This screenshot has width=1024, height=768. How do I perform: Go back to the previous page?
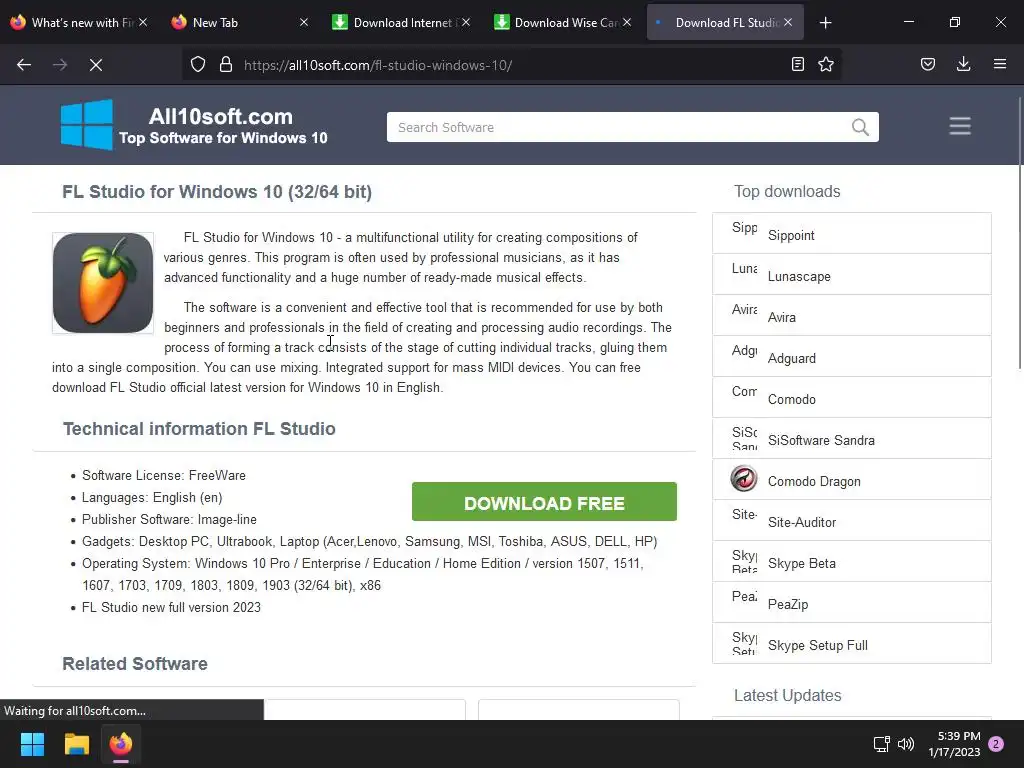coord(24,65)
